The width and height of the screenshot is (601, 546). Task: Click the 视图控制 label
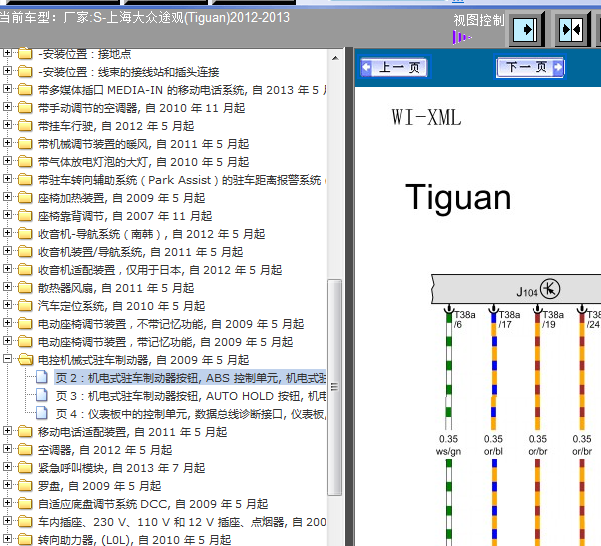tap(479, 20)
